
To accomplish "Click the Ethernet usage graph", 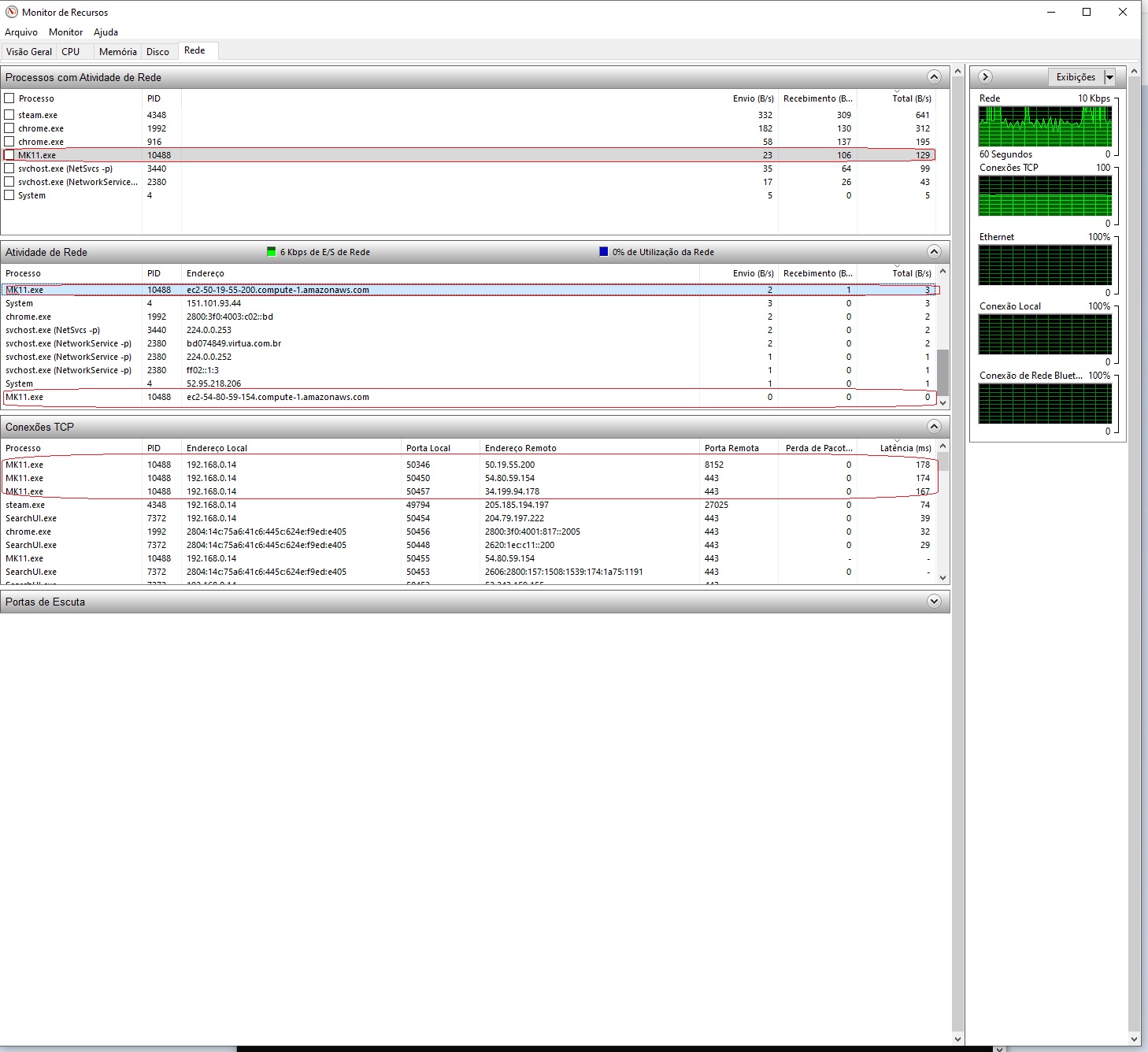I will click(1045, 265).
